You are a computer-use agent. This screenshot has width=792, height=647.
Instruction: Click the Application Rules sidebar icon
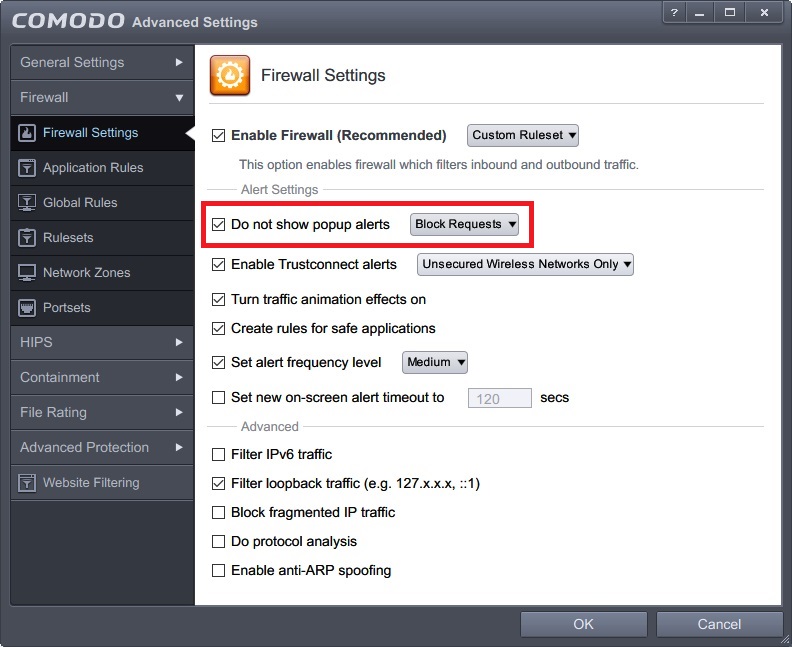click(x=27, y=167)
